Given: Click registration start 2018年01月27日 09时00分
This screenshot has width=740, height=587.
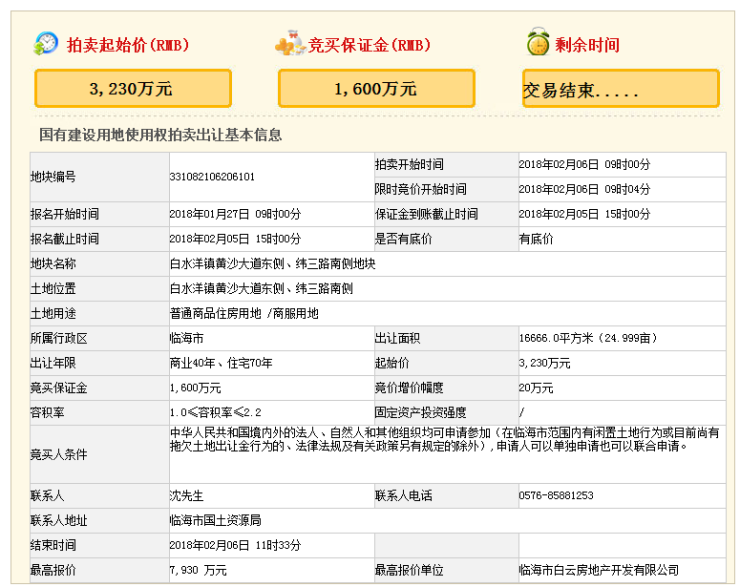Looking at the screenshot, I should 235,214.
